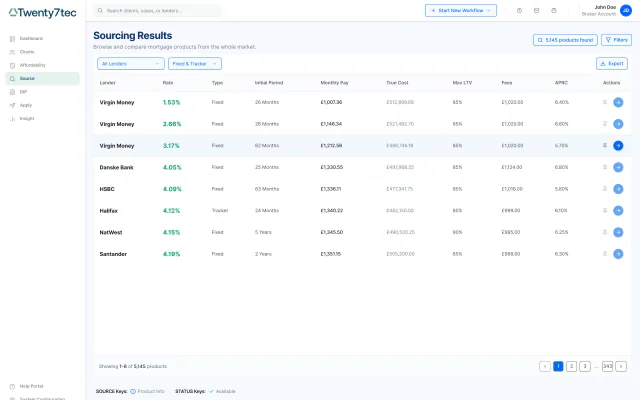Click the Halifax lender name
The image size is (640, 400).
pos(109,211)
